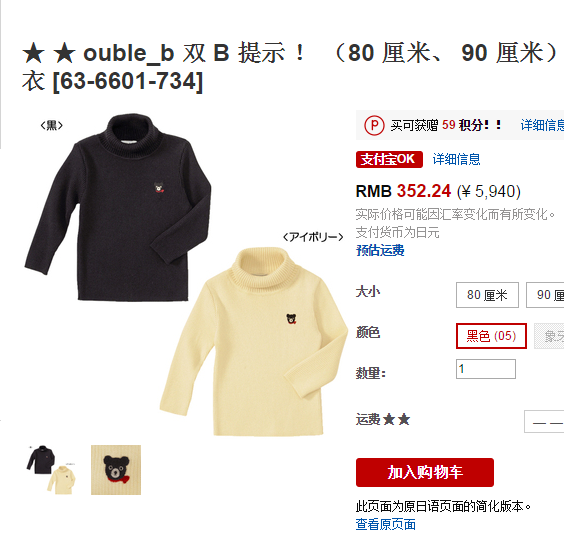Click the bear emblem on black sweater

[159, 187]
